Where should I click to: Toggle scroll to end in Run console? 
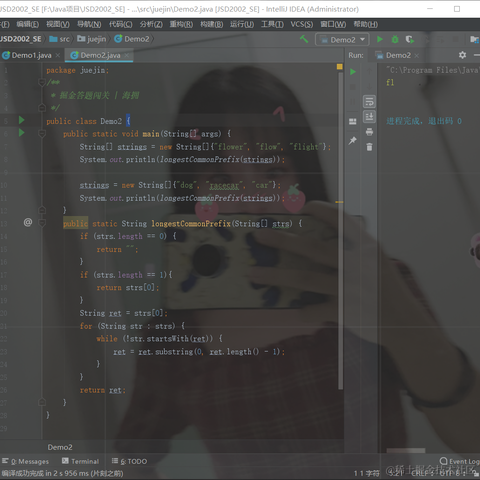pos(369,117)
